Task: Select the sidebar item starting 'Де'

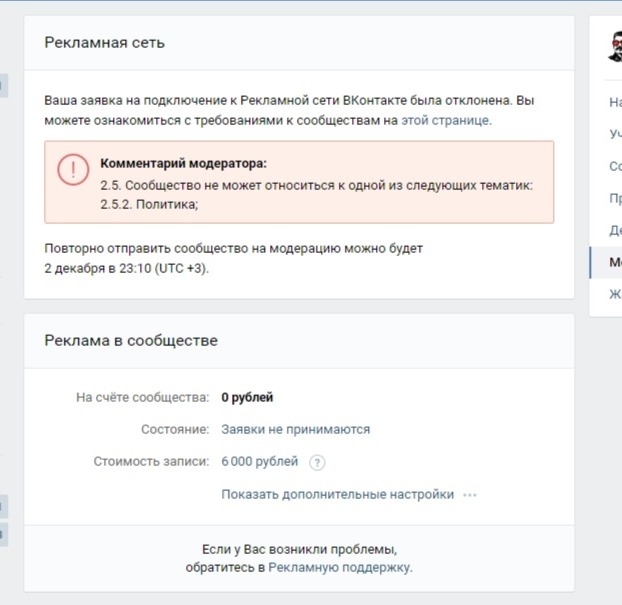Action: tap(615, 230)
